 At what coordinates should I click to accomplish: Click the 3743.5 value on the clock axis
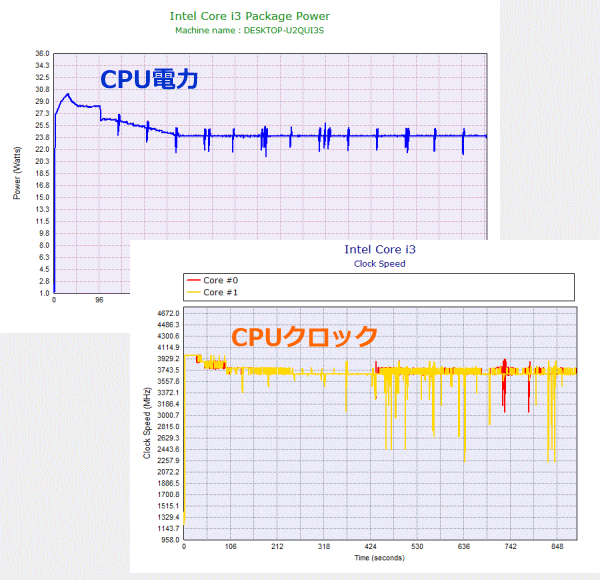click(x=168, y=370)
